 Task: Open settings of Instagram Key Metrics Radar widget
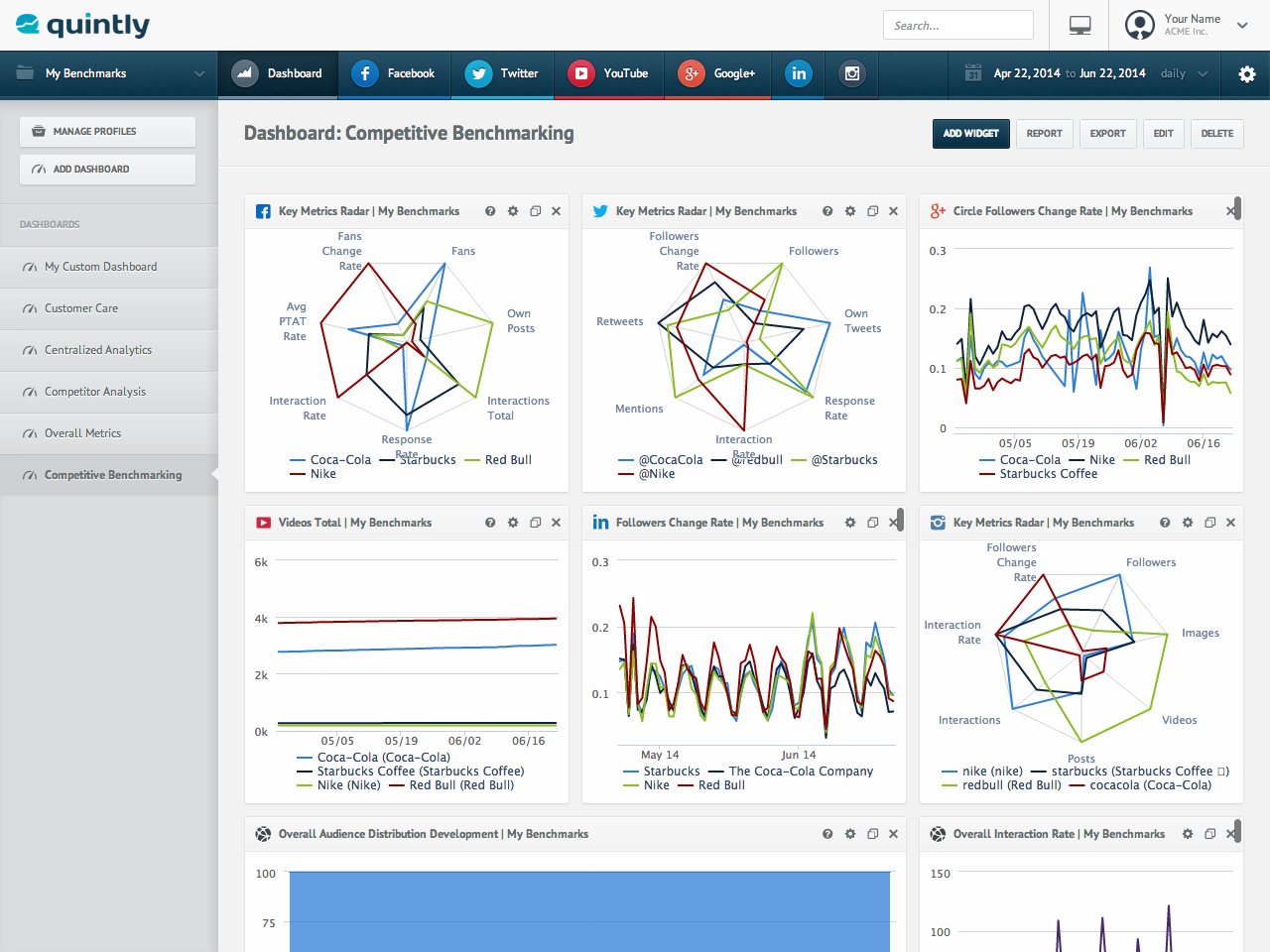[1188, 523]
